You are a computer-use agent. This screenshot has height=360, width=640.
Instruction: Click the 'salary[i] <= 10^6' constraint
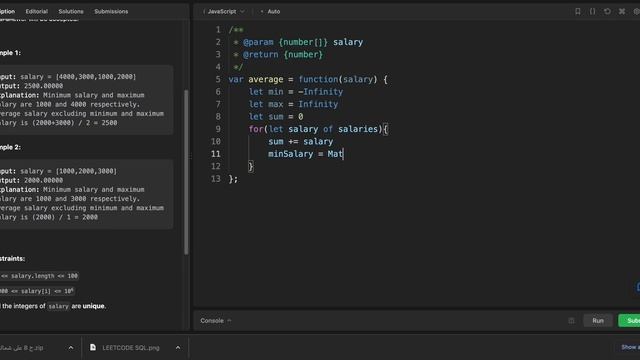[x=37, y=291]
